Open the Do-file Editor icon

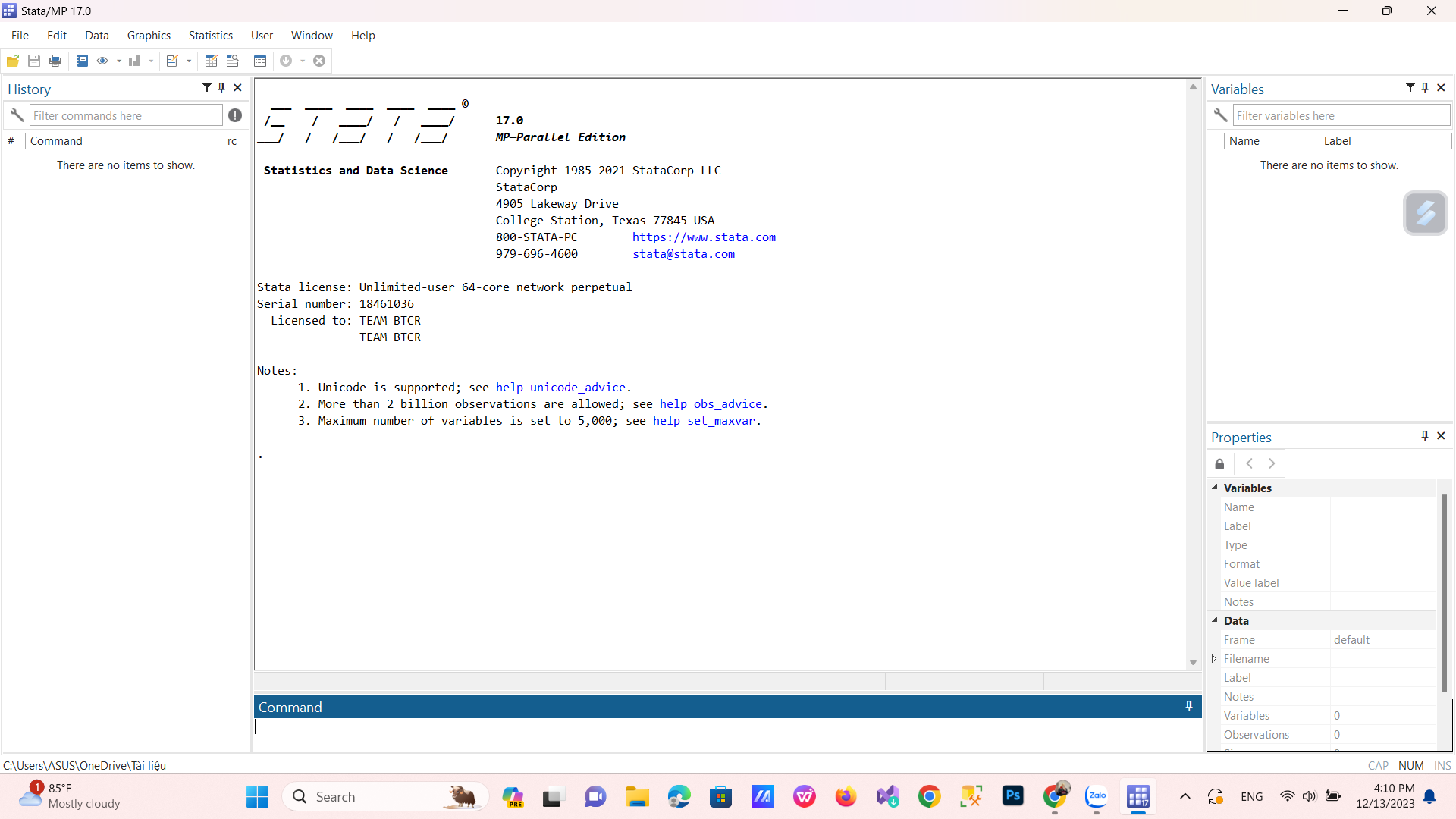172,61
